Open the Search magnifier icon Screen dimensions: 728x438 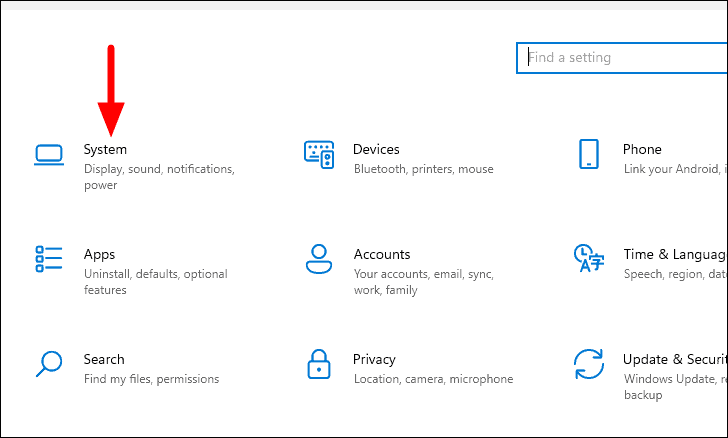49,364
